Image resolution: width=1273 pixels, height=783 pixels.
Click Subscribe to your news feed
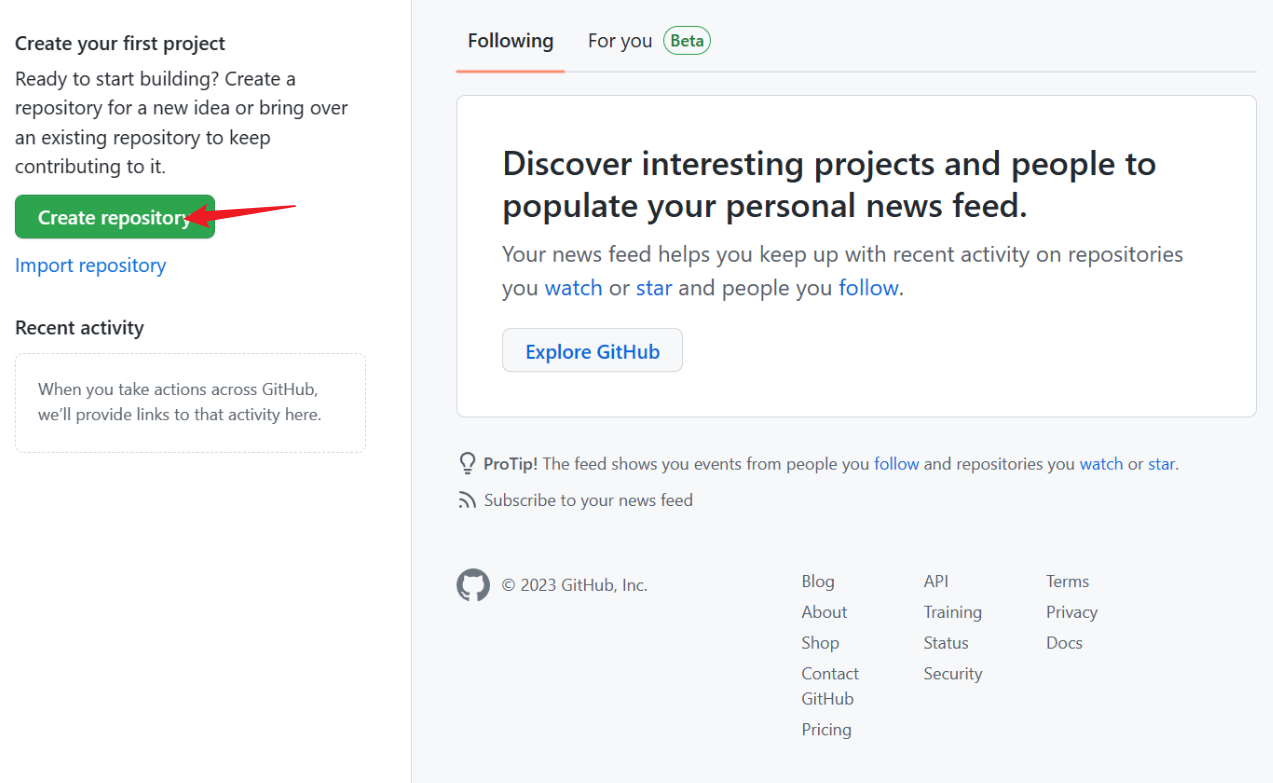point(588,500)
